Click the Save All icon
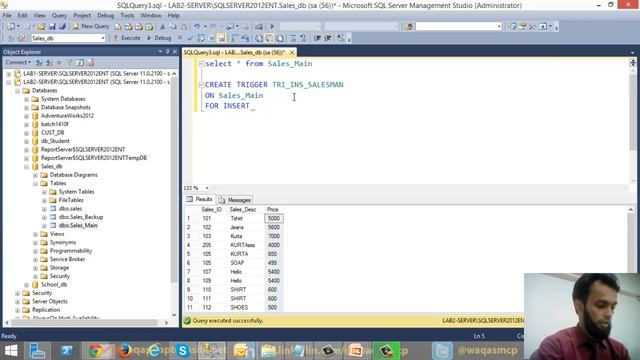Image resolution: width=640 pixels, height=360 pixels. click(x=62, y=26)
